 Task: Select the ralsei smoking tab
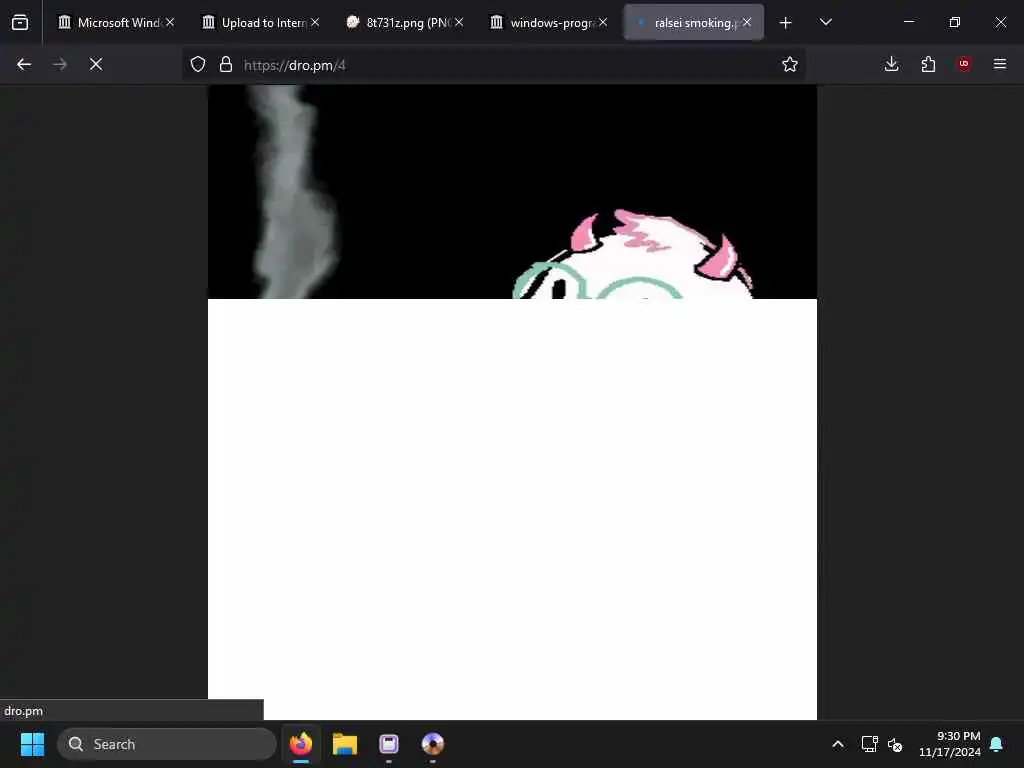[x=694, y=23]
